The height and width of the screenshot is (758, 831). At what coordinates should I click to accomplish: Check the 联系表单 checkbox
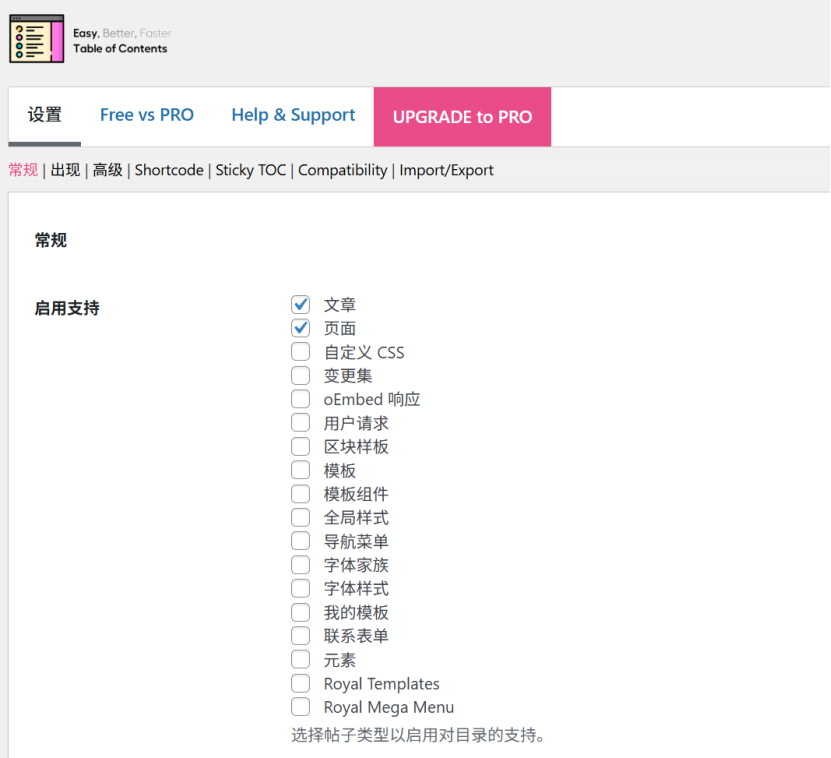[x=300, y=636]
